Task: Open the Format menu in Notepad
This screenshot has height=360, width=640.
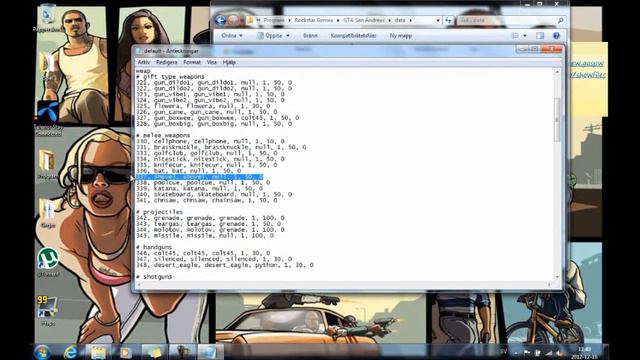Action: [192, 62]
